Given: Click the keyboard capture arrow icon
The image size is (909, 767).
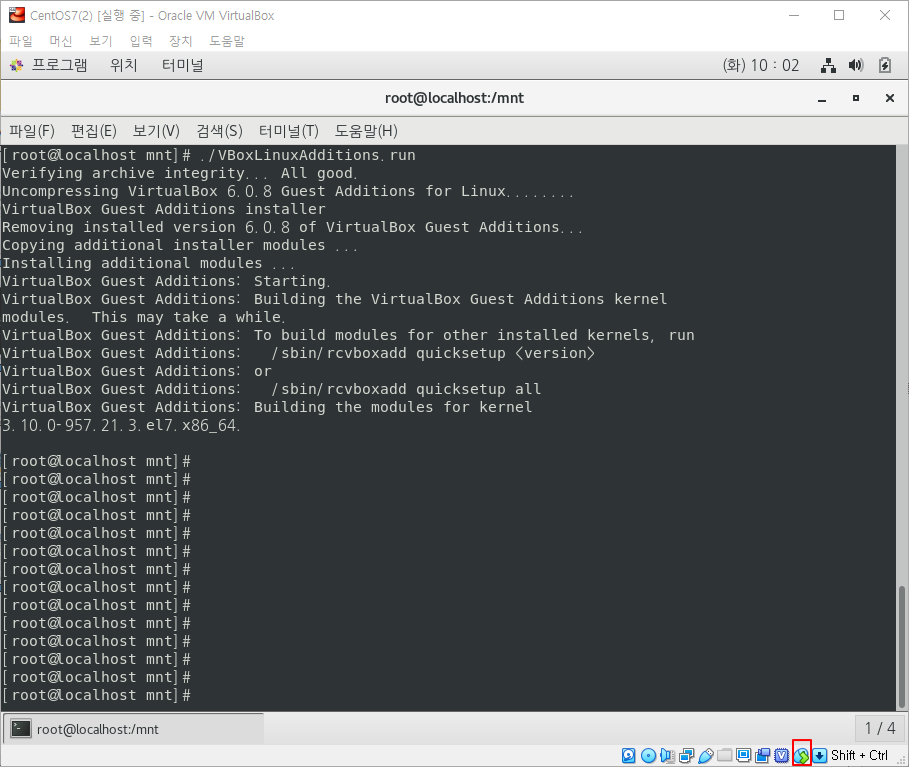Looking at the screenshot, I should coord(820,755).
